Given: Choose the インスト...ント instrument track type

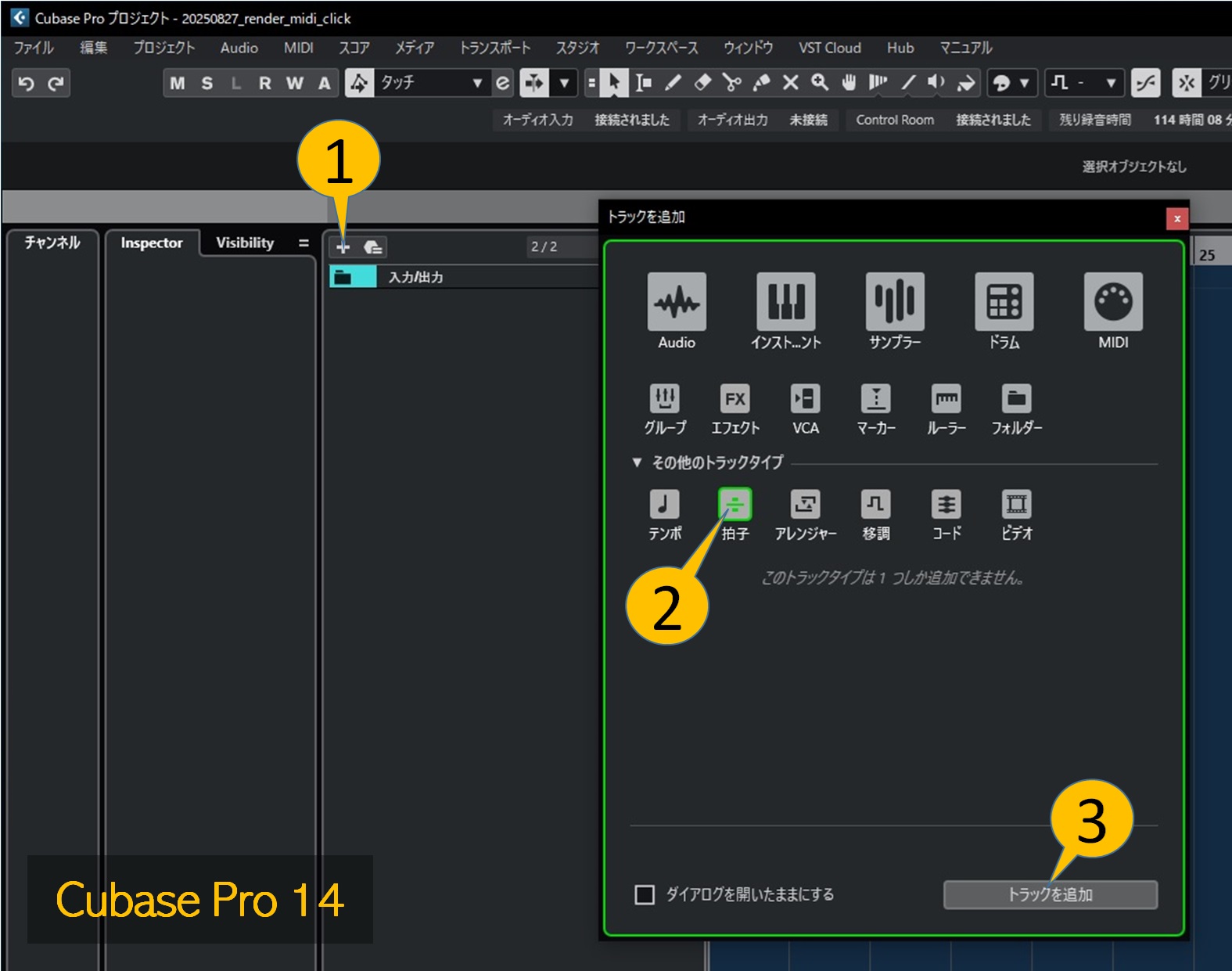Looking at the screenshot, I should (786, 311).
